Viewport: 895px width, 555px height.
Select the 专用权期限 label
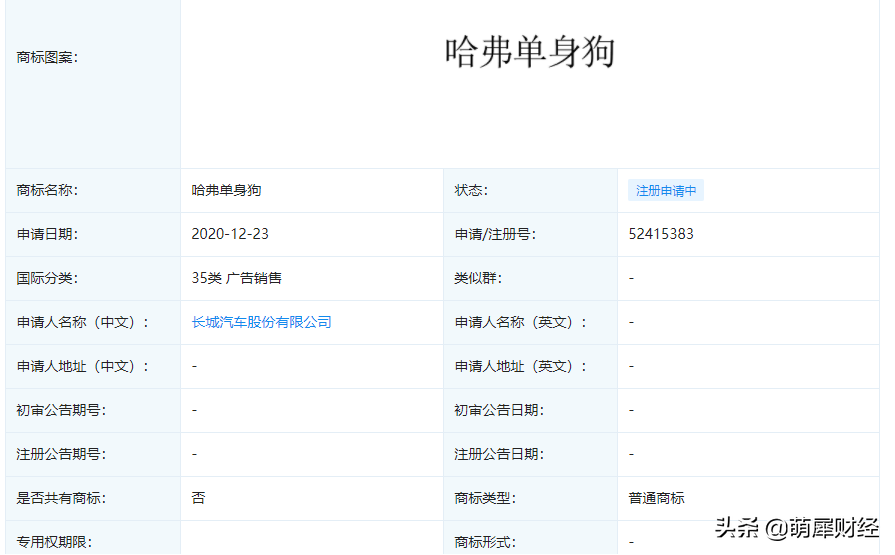coord(54,542)
